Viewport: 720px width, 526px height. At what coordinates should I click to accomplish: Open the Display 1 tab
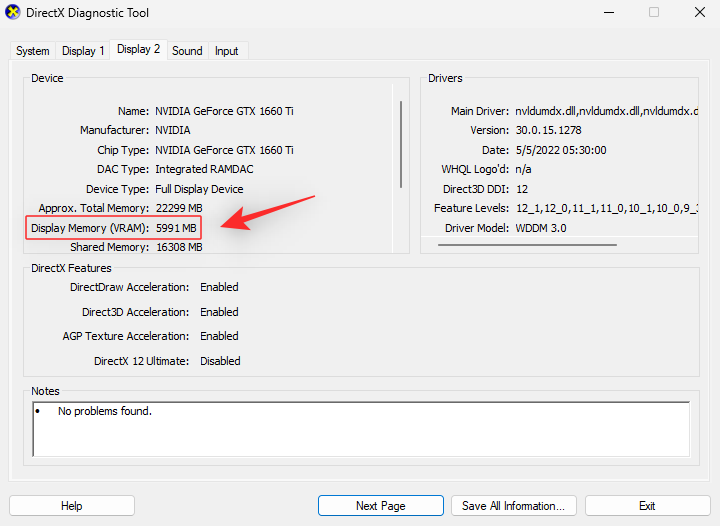83,51
